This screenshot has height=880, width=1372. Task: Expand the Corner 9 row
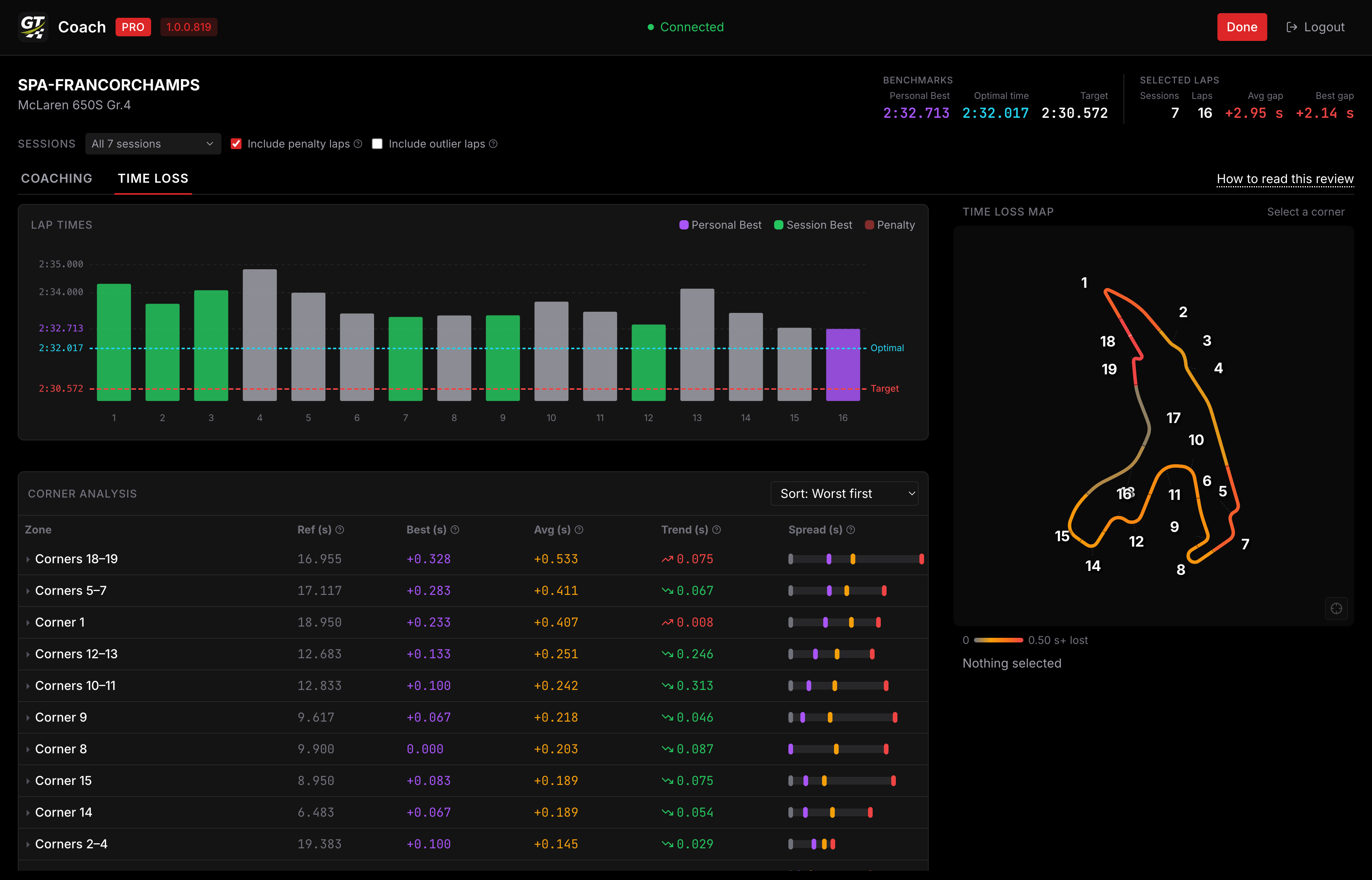[x=27, y=718]
